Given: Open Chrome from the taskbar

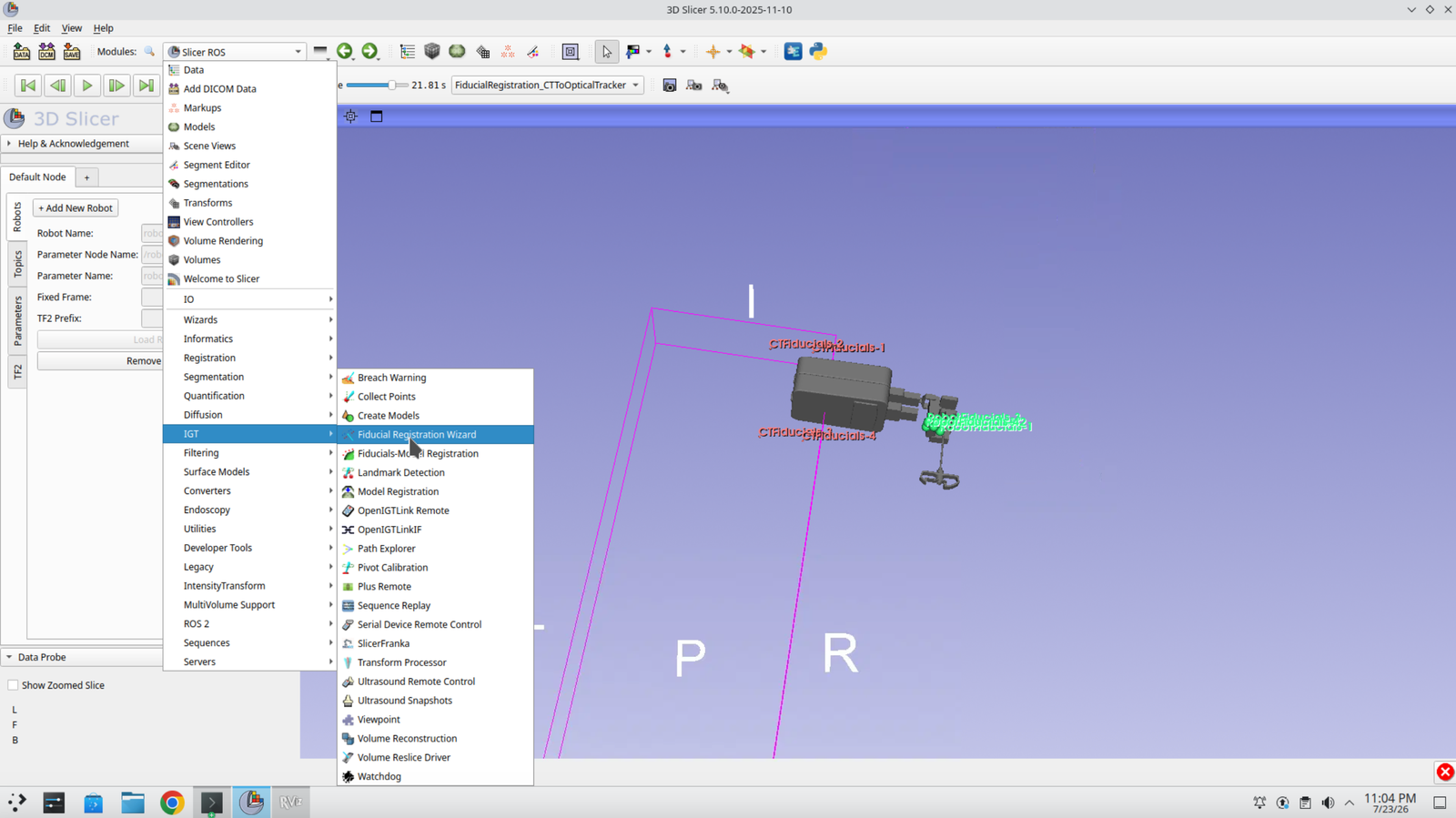Looking at the screenshot, I should click(172, 803).
